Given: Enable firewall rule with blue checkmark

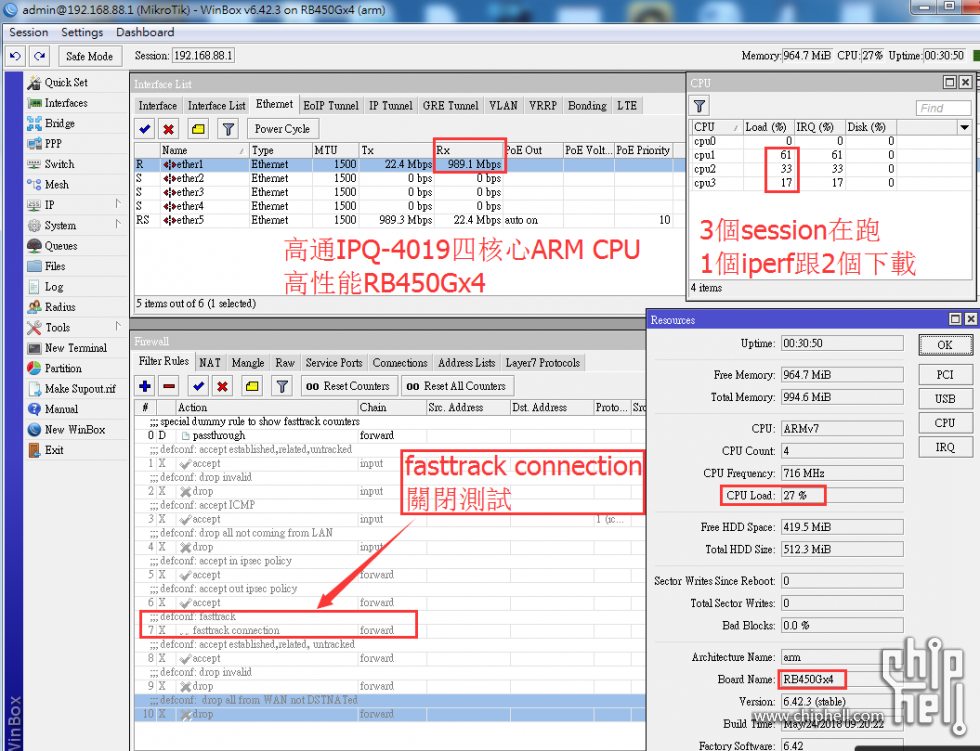Looking at the screenshot, I should [199, 386].
